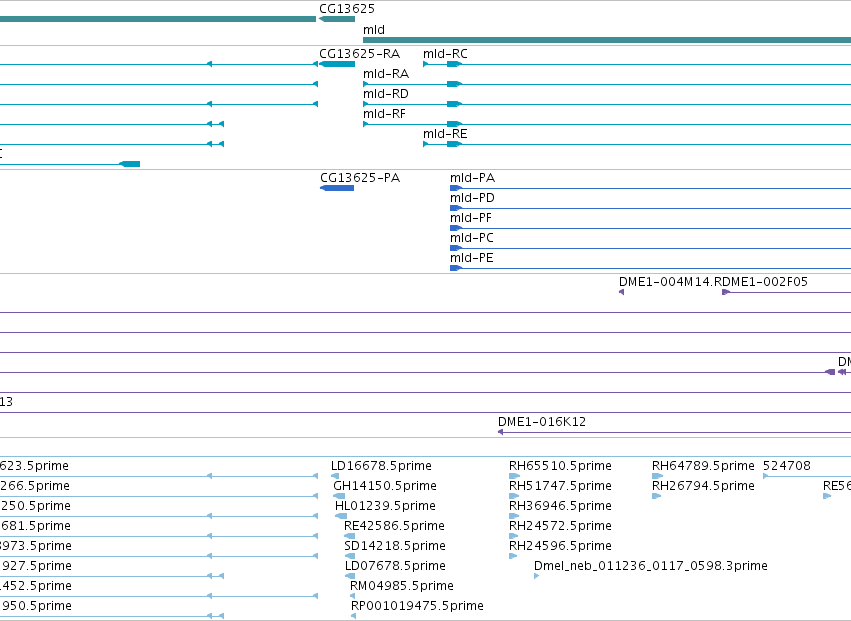The width and height of the screenshot is (851, 621).
Task: Click the mld-PE protein label
Action: point(472,258)
